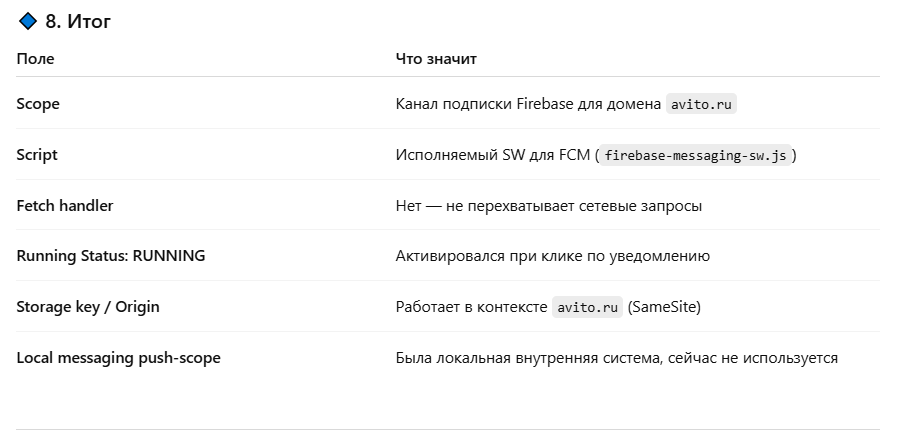Click the "Storage key / Origin" row label
The width and height of the screenshot is (897, 439).
(x=88, y=307)
